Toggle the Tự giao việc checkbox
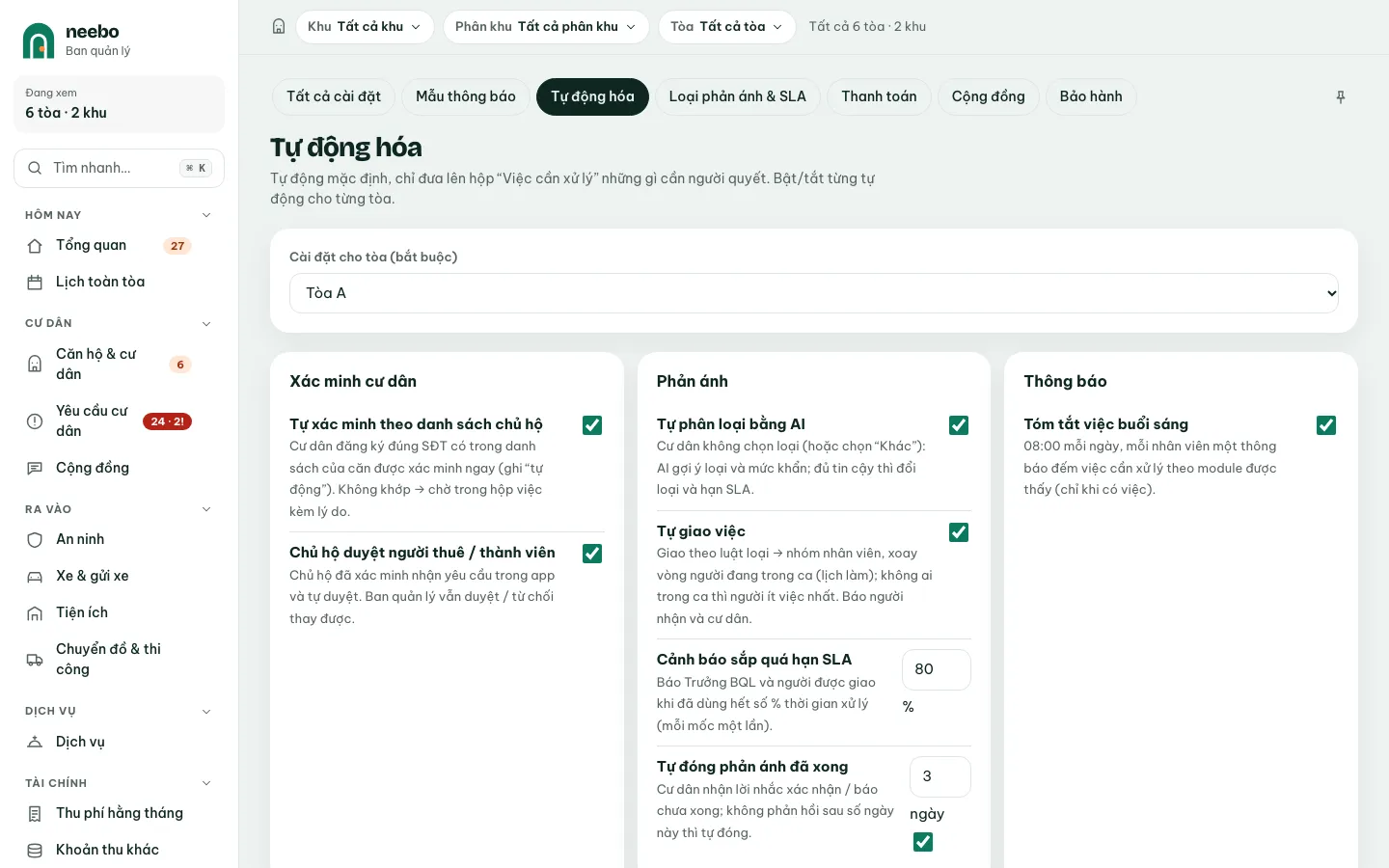This screenshot has height=868, width=1389. pos(959,532)
